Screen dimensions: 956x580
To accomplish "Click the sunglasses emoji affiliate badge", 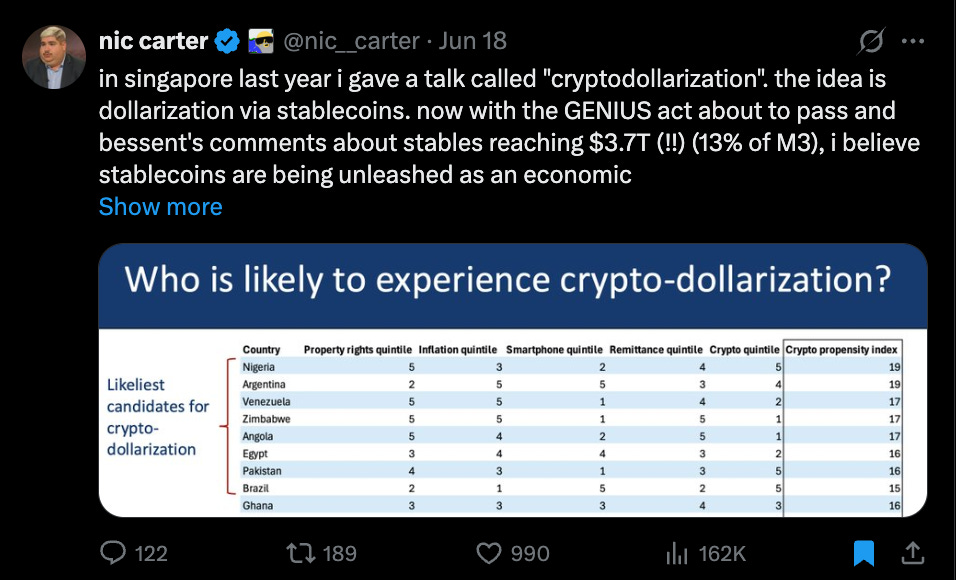I will click(x=261, y=41).
